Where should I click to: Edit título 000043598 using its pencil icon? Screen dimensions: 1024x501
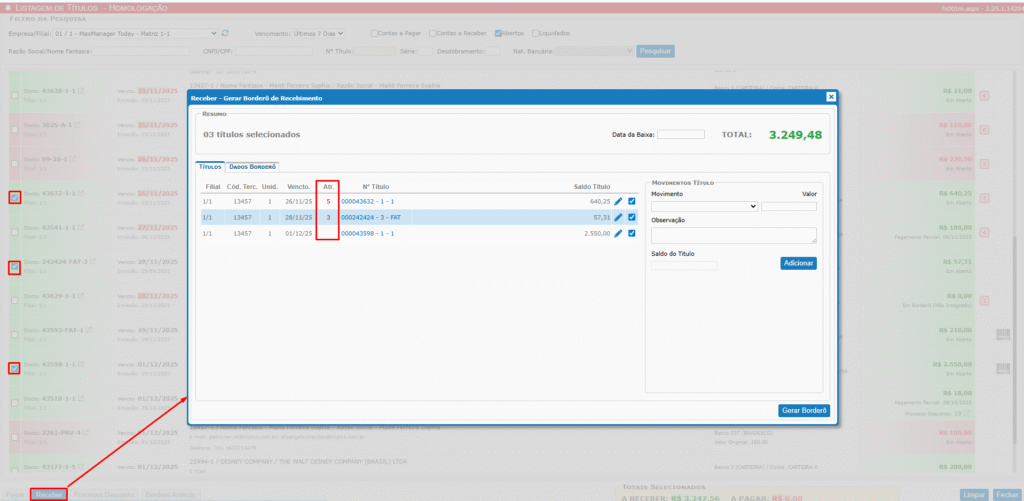(x=618, y=234)
